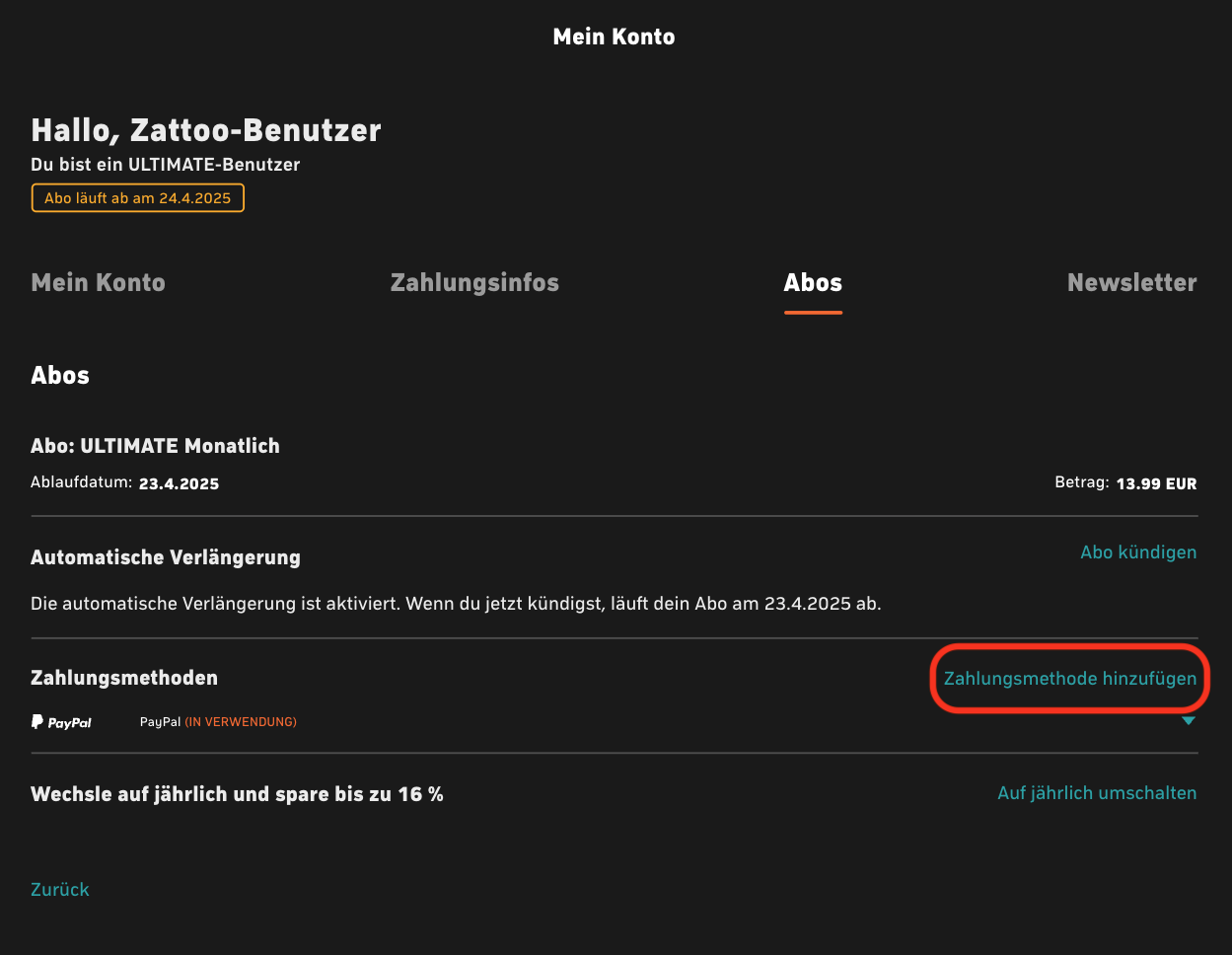Click Zahlungsmethode hinzufügen link
The height and width of the screenshot is (955, 1232).
click(1070, 679)
